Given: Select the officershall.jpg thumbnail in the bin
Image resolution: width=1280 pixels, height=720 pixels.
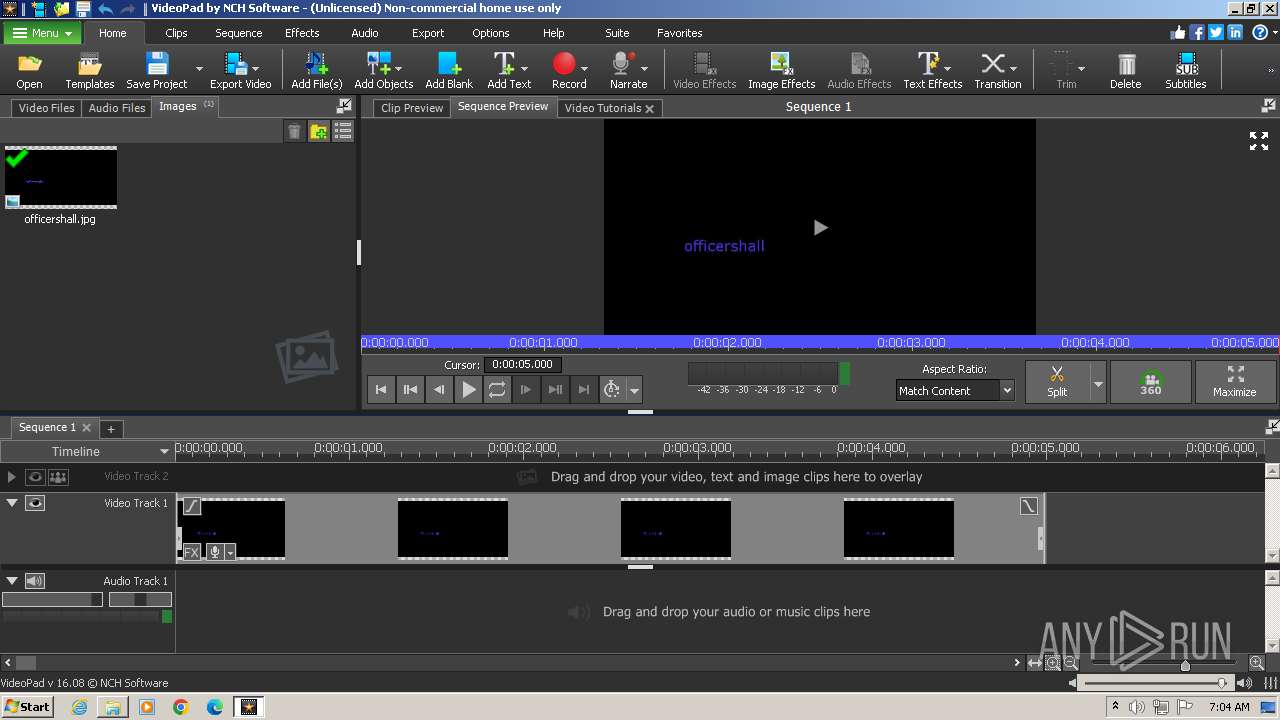Looking at the screenshot, I should coord(61,178).
